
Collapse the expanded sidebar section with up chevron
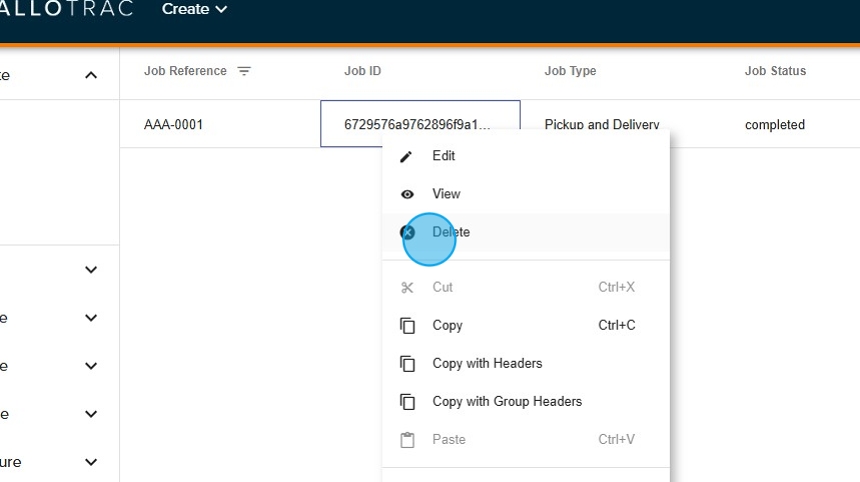coord(91,75)
